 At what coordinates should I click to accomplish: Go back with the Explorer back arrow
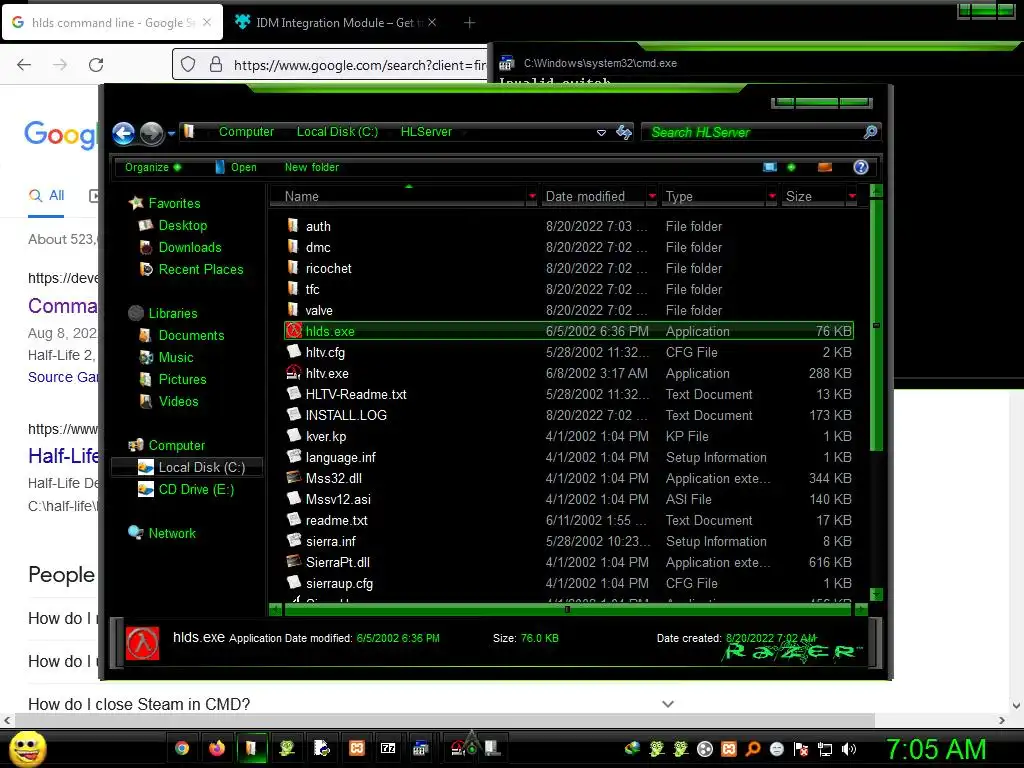123,133
